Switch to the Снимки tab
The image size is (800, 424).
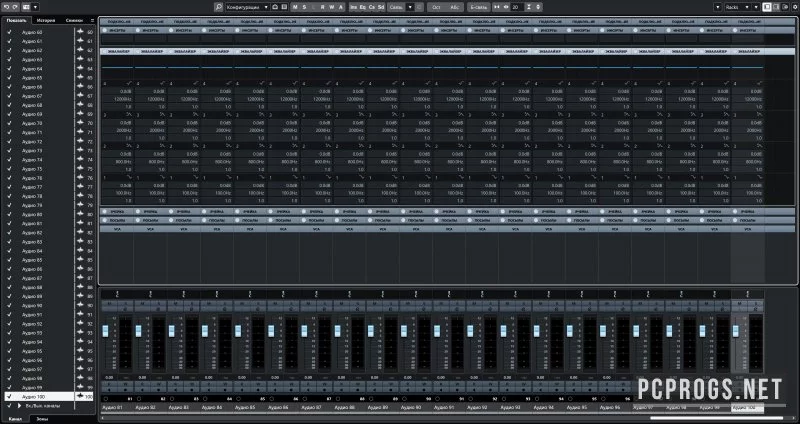74,20
